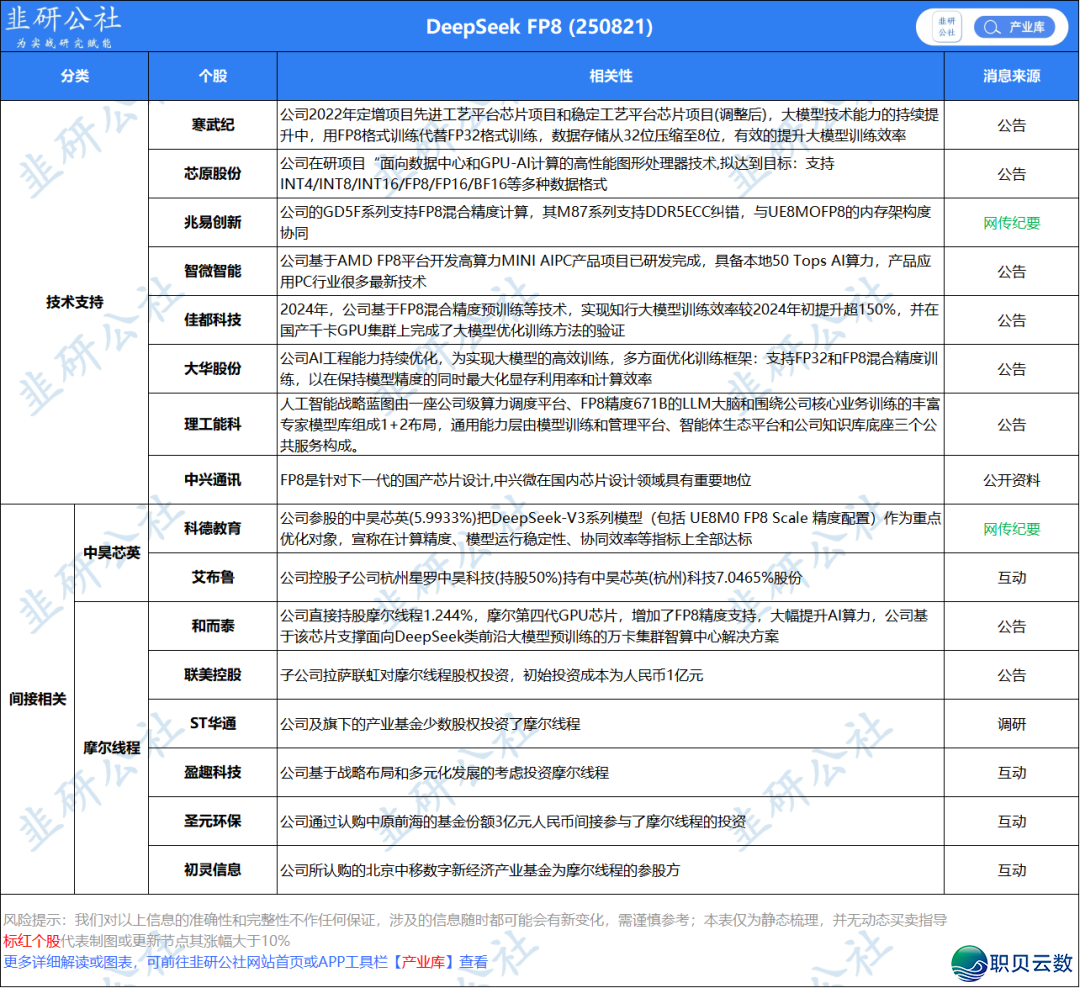Click the 摩尔线程 subcategory cell
Viewport: 1080px width, 988px height.
[112, 748]
